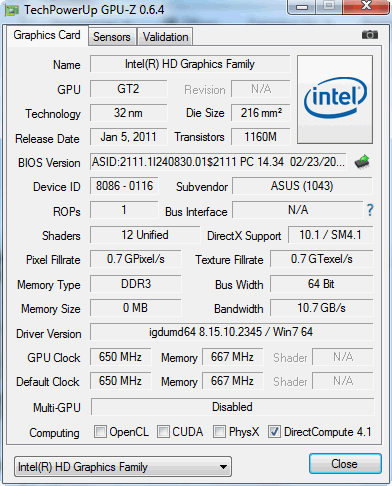Switch to the Validation tab
This screenshot has height=486, width=392.
pyautogui.click(x=165, y=37)
